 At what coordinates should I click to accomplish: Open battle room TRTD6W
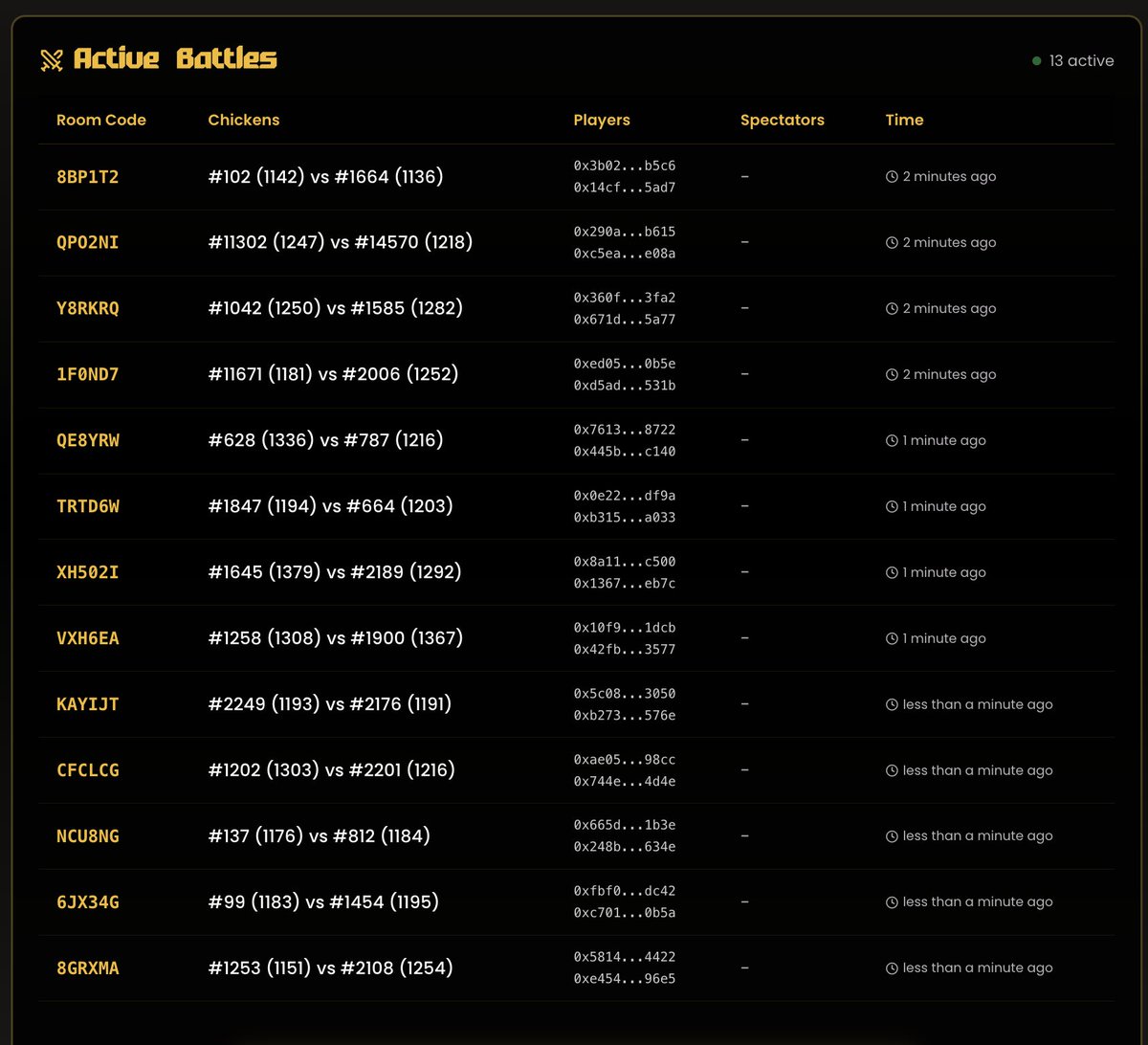(x=88, y=507)
